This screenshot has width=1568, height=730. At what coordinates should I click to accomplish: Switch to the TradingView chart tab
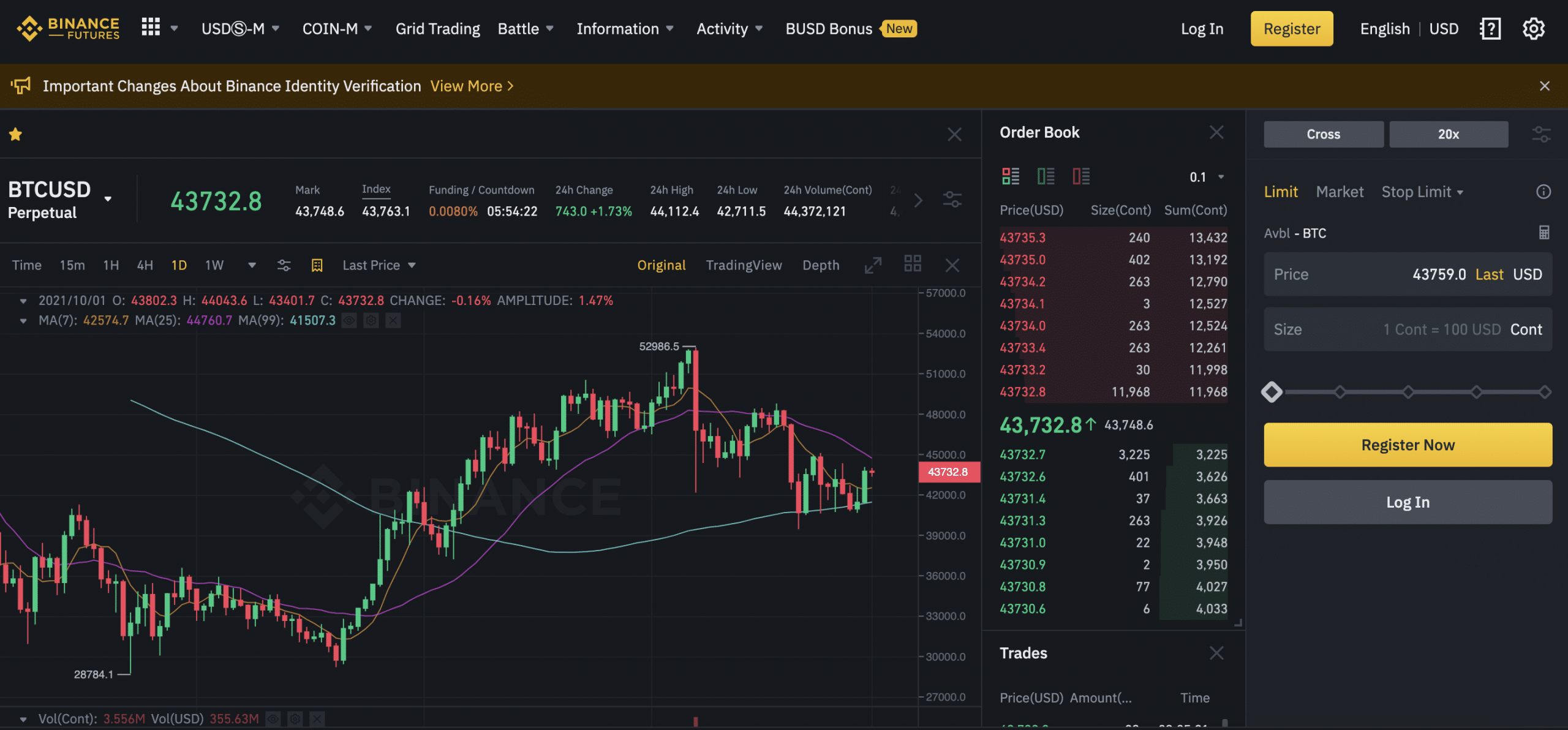point(744,265)
